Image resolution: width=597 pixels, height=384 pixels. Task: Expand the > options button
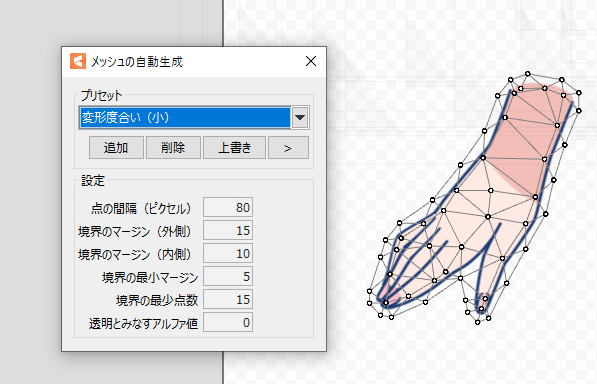pyautogui.click(x=288, y=148)
